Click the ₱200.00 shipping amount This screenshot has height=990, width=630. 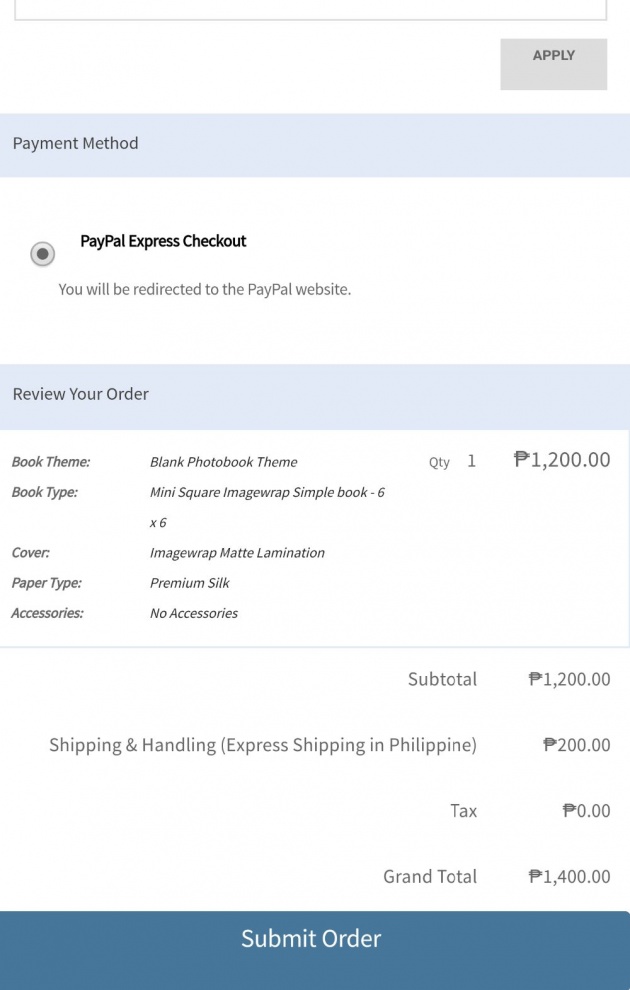point(576,745)
